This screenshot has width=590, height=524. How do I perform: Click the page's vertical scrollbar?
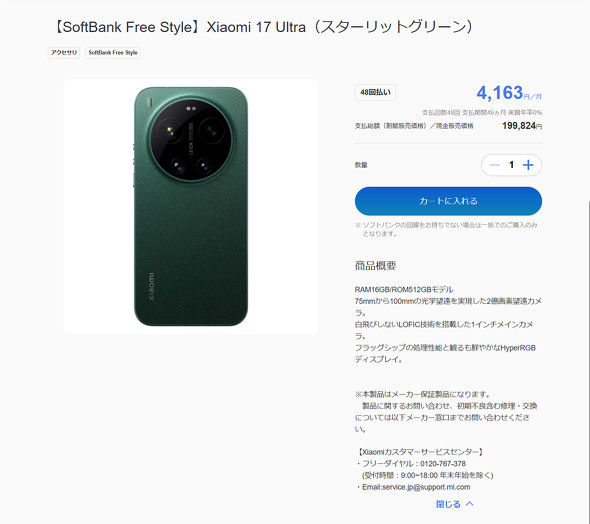[588, 361]
